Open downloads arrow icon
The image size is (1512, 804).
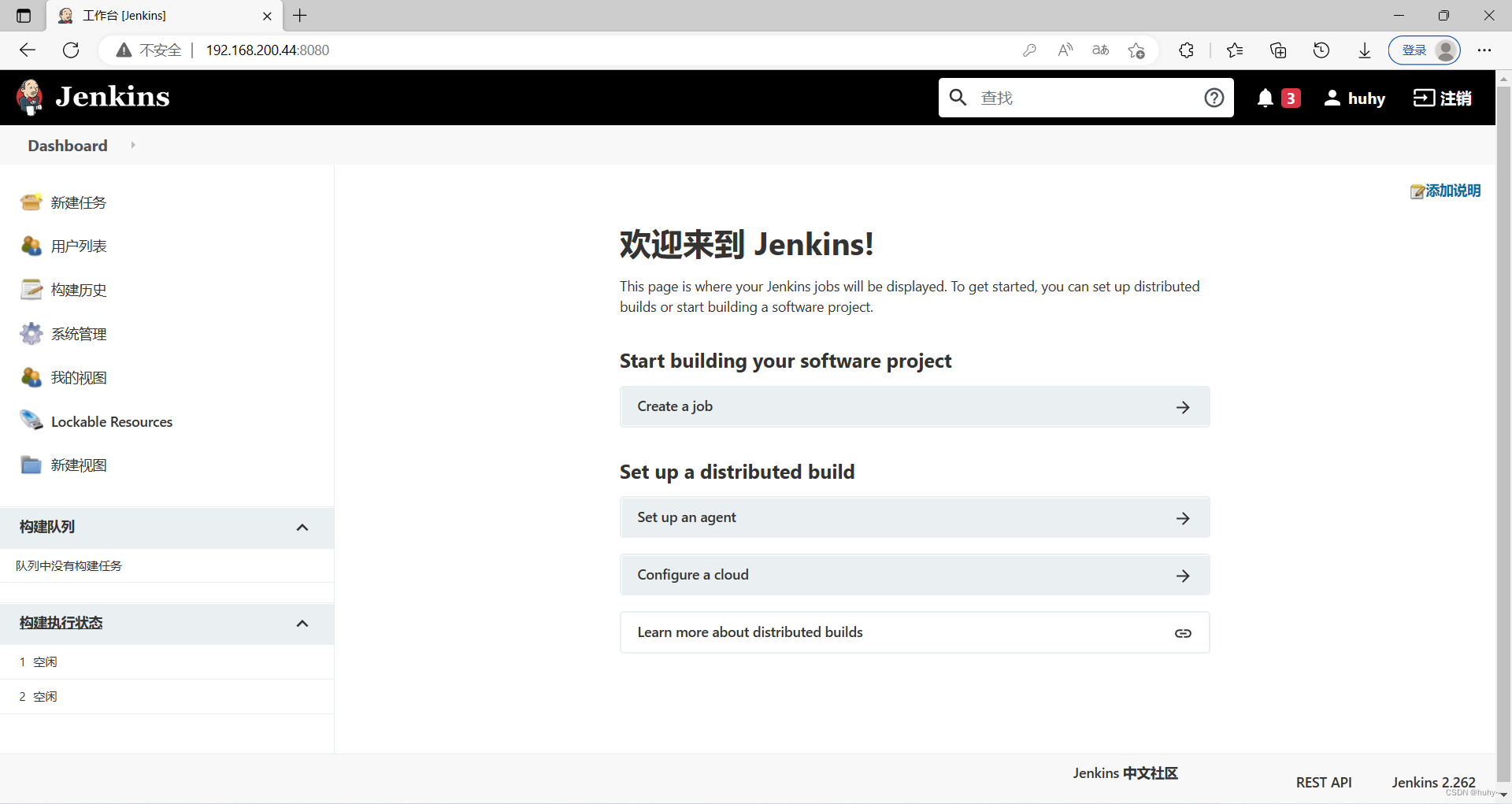click(1365, 50)
